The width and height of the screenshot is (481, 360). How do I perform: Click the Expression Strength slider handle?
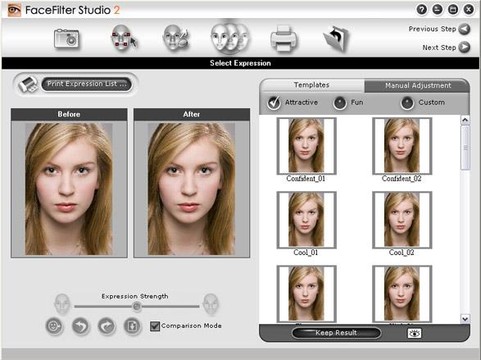(x=137, y=307)
